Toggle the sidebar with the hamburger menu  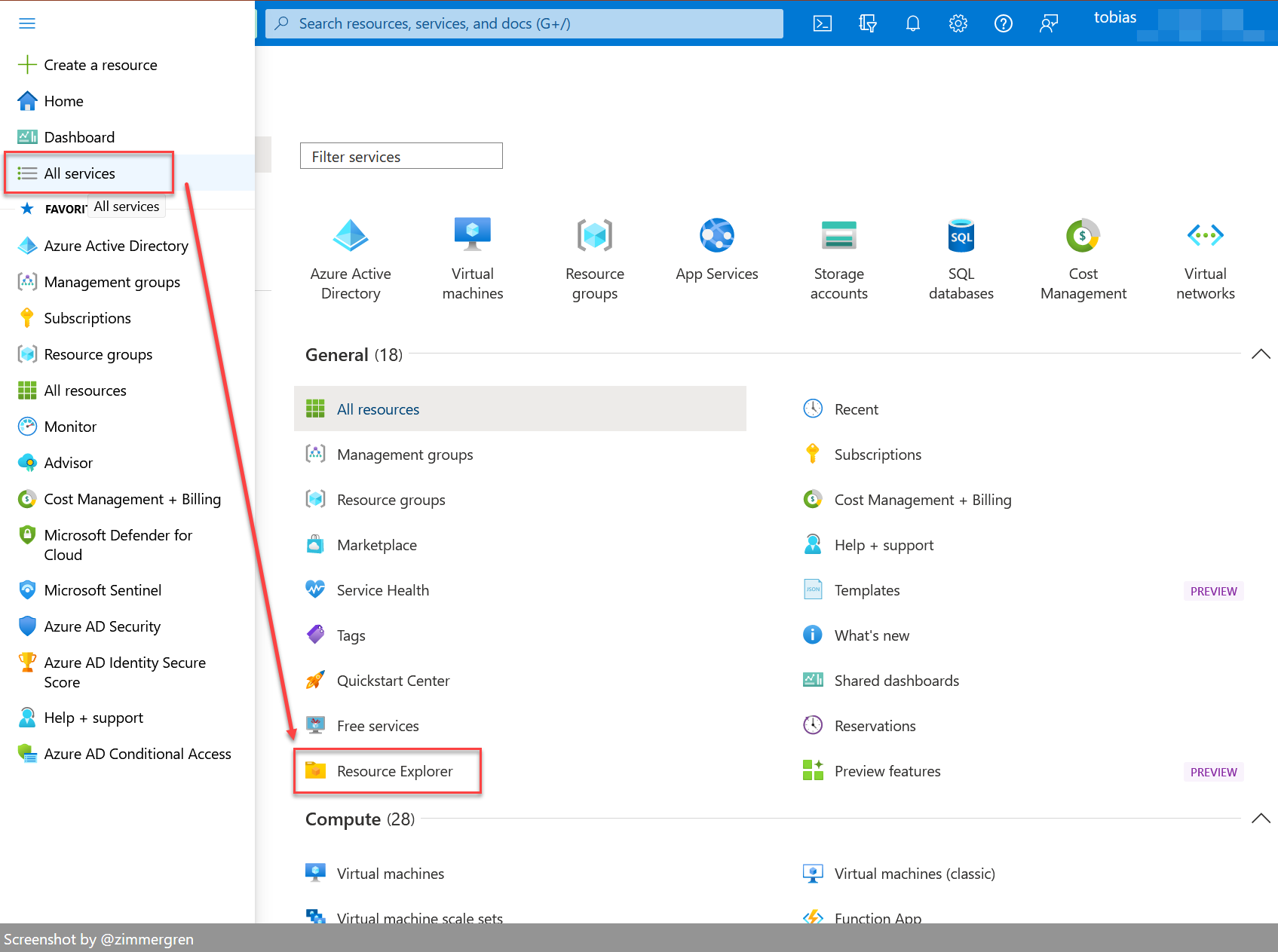27,23
